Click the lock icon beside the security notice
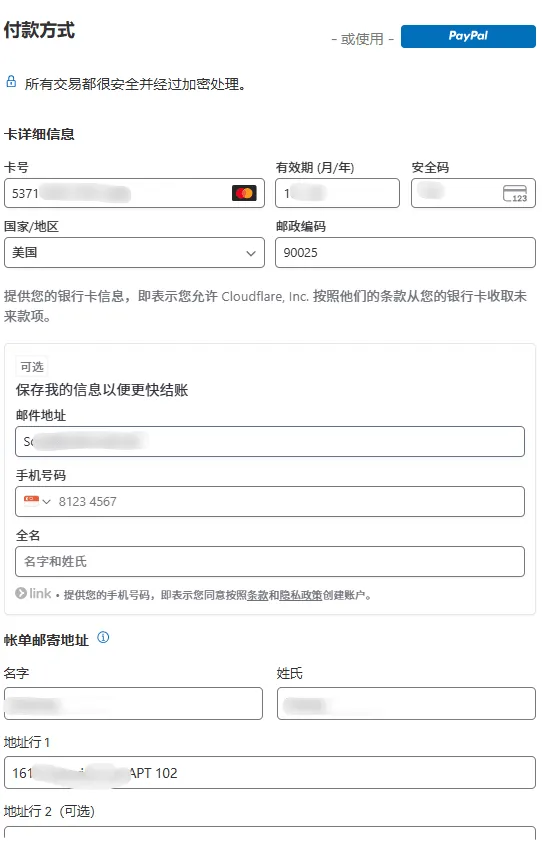This screenshot has width=542, height=845. (11, 82)
